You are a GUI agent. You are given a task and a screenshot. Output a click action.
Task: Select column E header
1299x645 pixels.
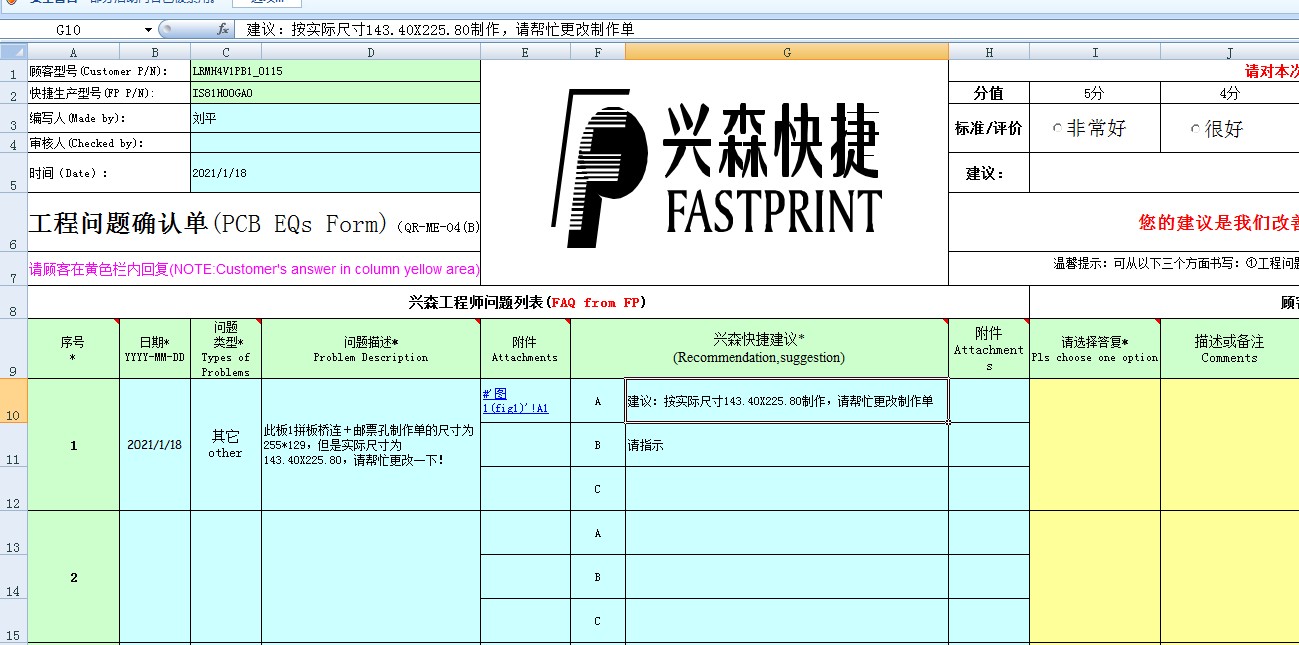525,51
